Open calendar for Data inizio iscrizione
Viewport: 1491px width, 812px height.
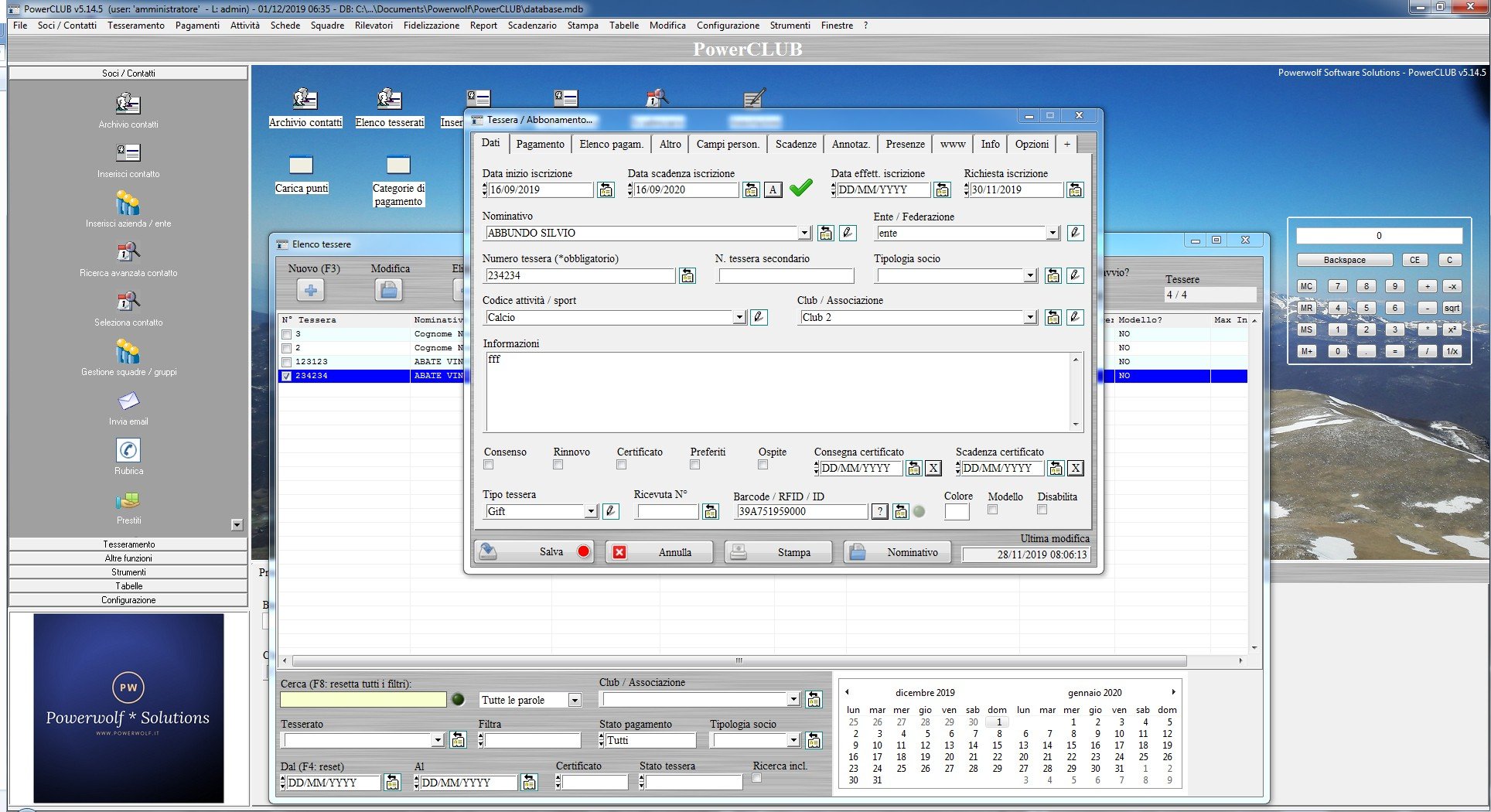tap(606, 190)
